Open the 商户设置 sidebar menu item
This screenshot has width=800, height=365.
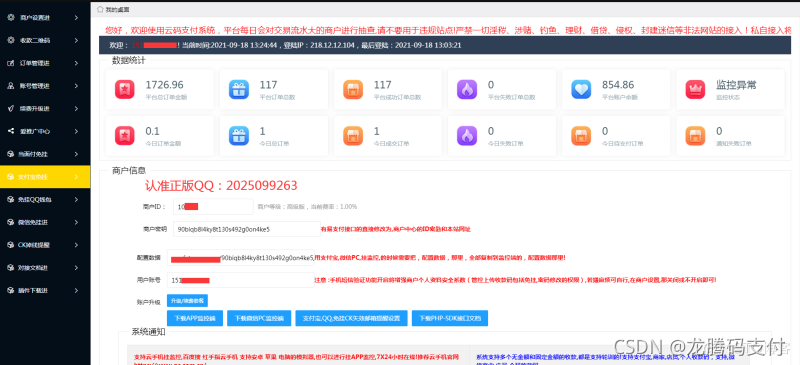[x=45, y=18]
